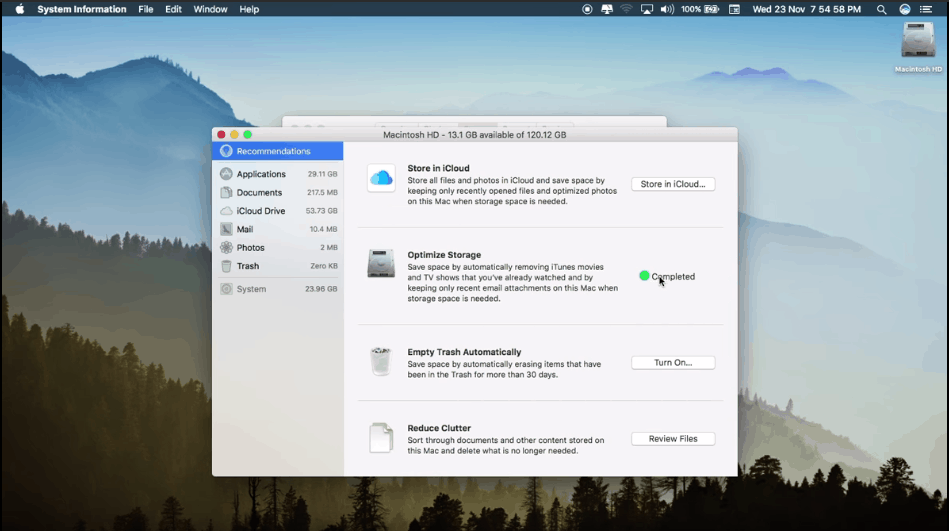Click the 23.96 GB System size

pyautogui.click(x=321, y=289)
